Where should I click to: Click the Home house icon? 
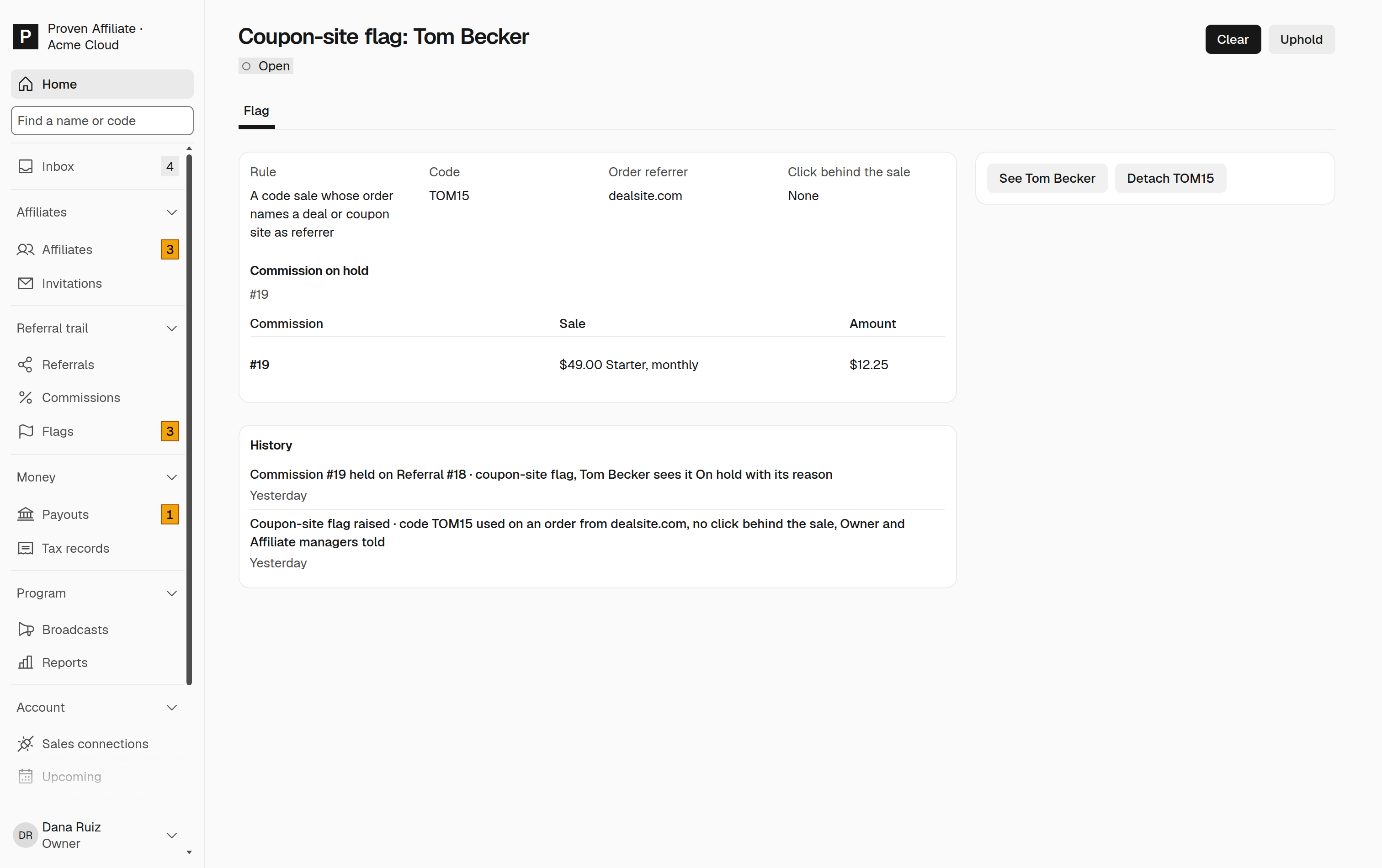(25, 85)
